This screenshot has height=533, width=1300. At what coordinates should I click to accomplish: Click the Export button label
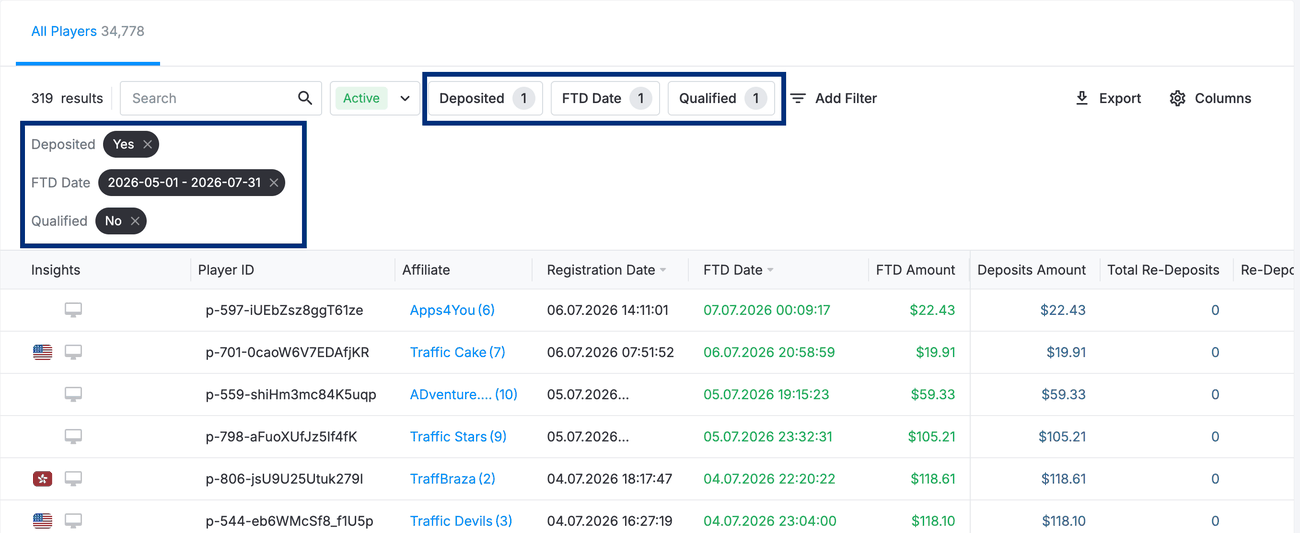coord(1120,98)
